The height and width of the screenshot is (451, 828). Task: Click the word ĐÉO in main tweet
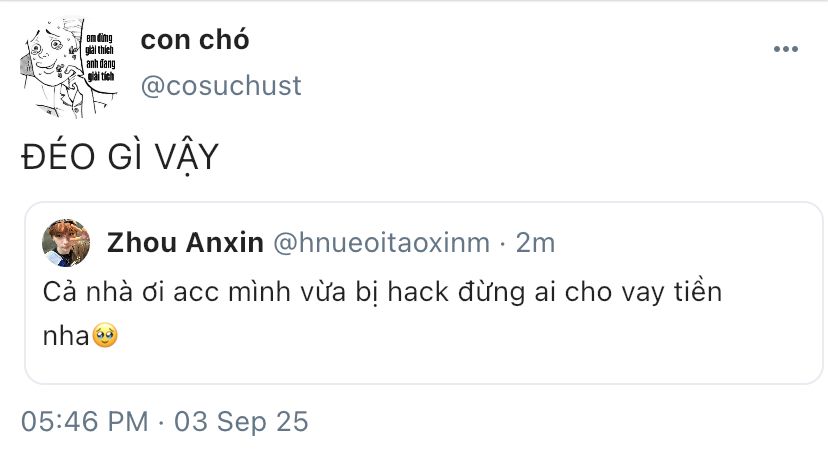[59, 157]
